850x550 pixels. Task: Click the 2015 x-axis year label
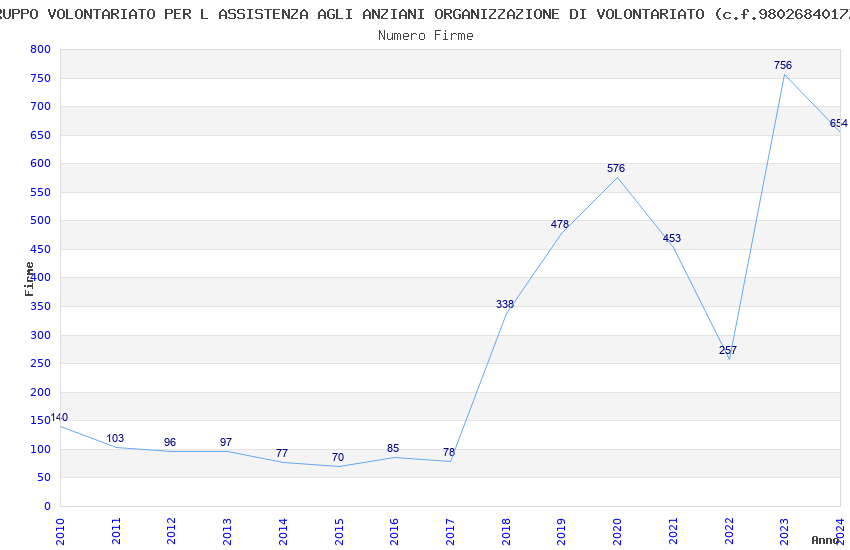339,532
